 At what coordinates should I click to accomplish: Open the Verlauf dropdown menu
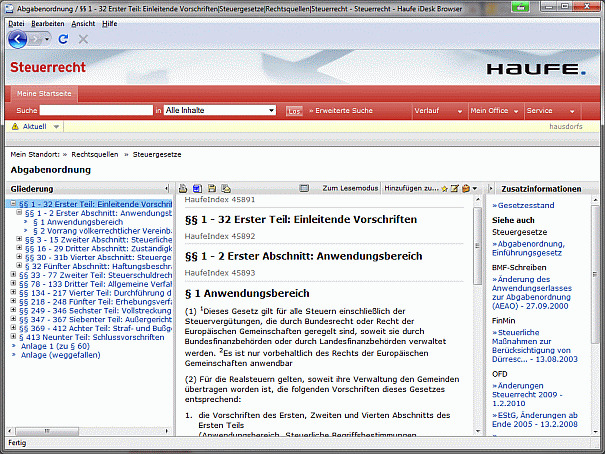[438, 111]
